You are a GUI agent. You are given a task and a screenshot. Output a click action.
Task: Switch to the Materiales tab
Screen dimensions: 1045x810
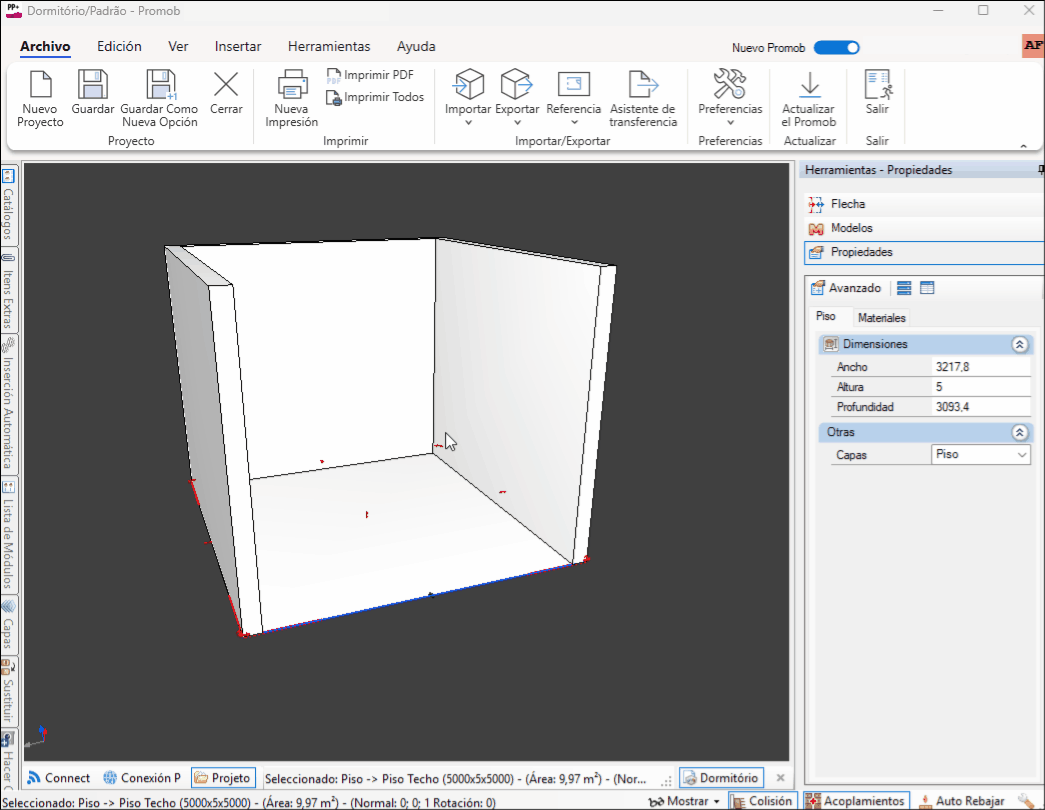(881, 318)
